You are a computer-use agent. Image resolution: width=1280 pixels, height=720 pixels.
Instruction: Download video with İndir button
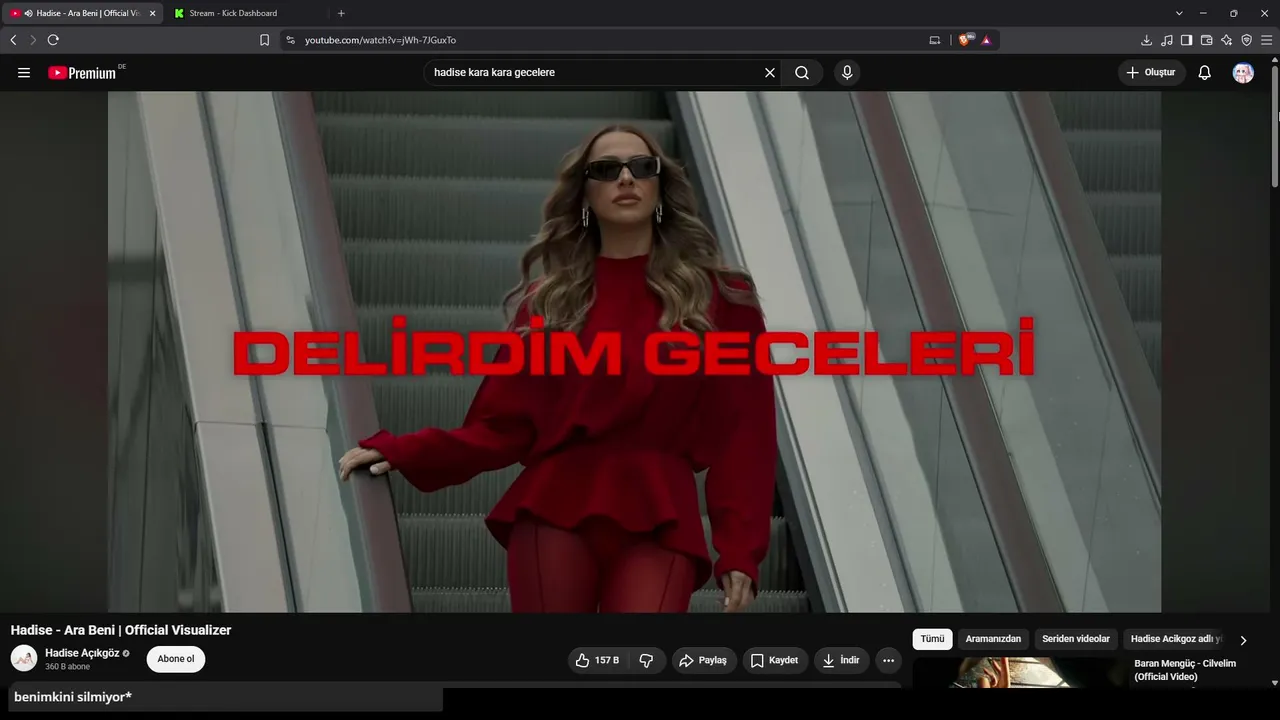(841, 660)
